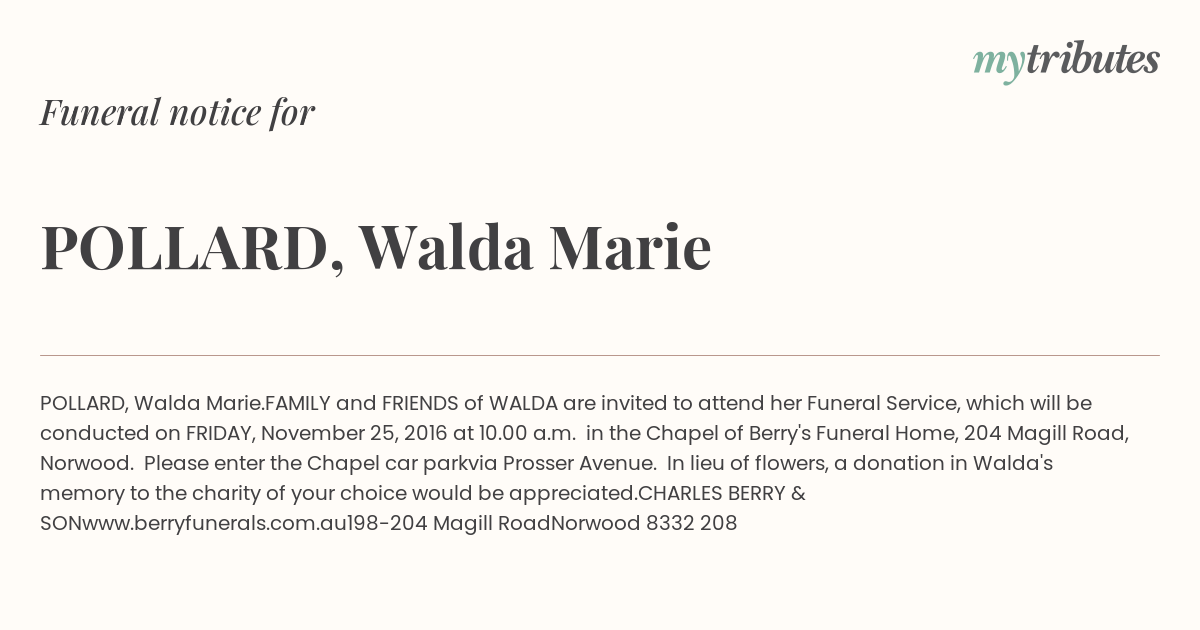Click the "CHARLES BERRY &" funeral director name
Viewport: 1200px width, 630px height.
pos(722,493)
